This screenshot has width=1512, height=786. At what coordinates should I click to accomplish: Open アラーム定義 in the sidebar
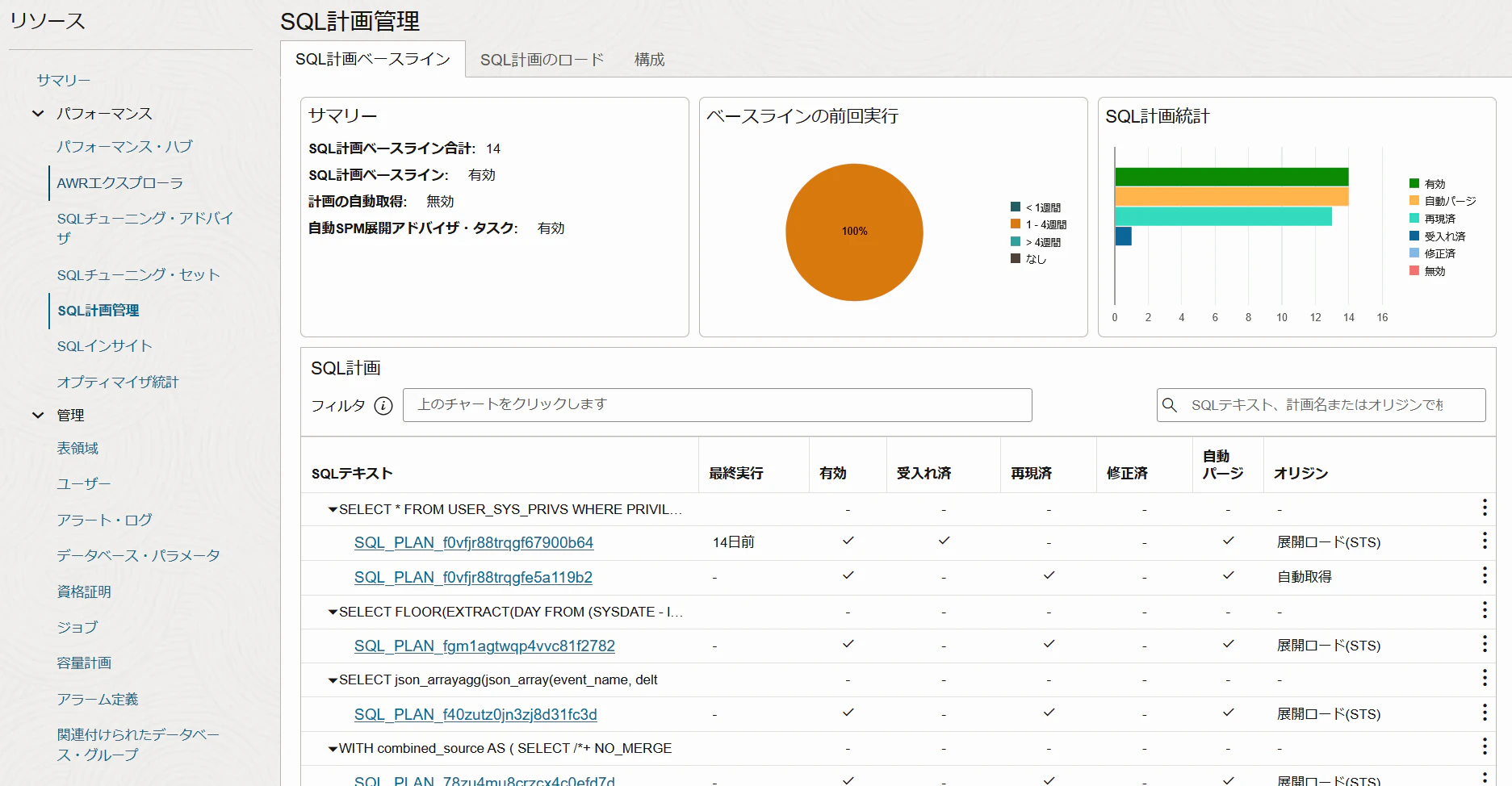[98, 699]
